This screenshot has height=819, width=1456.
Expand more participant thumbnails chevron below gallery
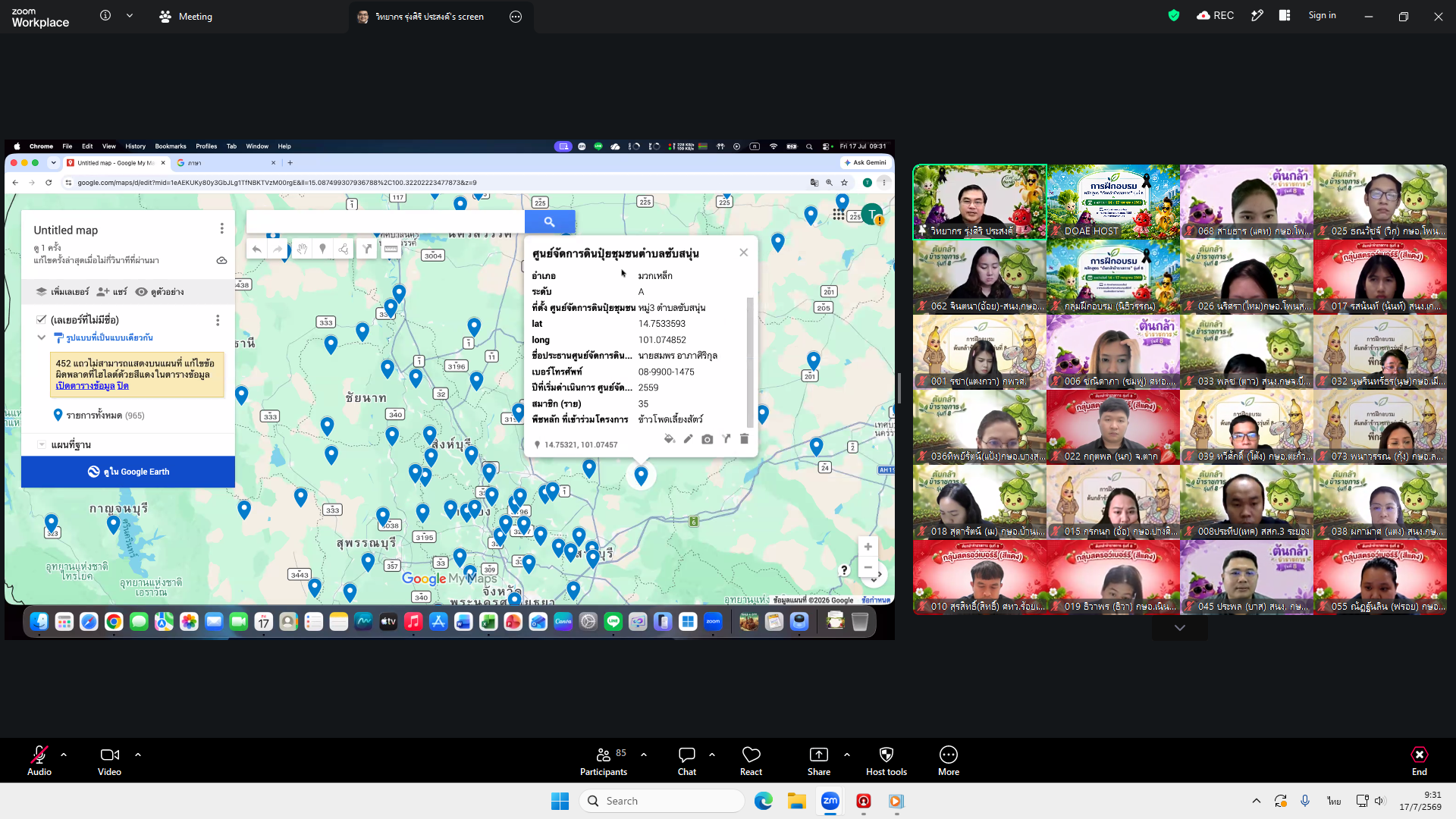point(1179,628)
